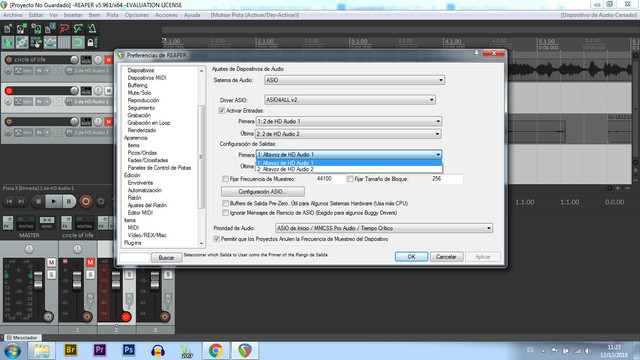Toggle the ripple editing toolbar icon

[36, 42]
